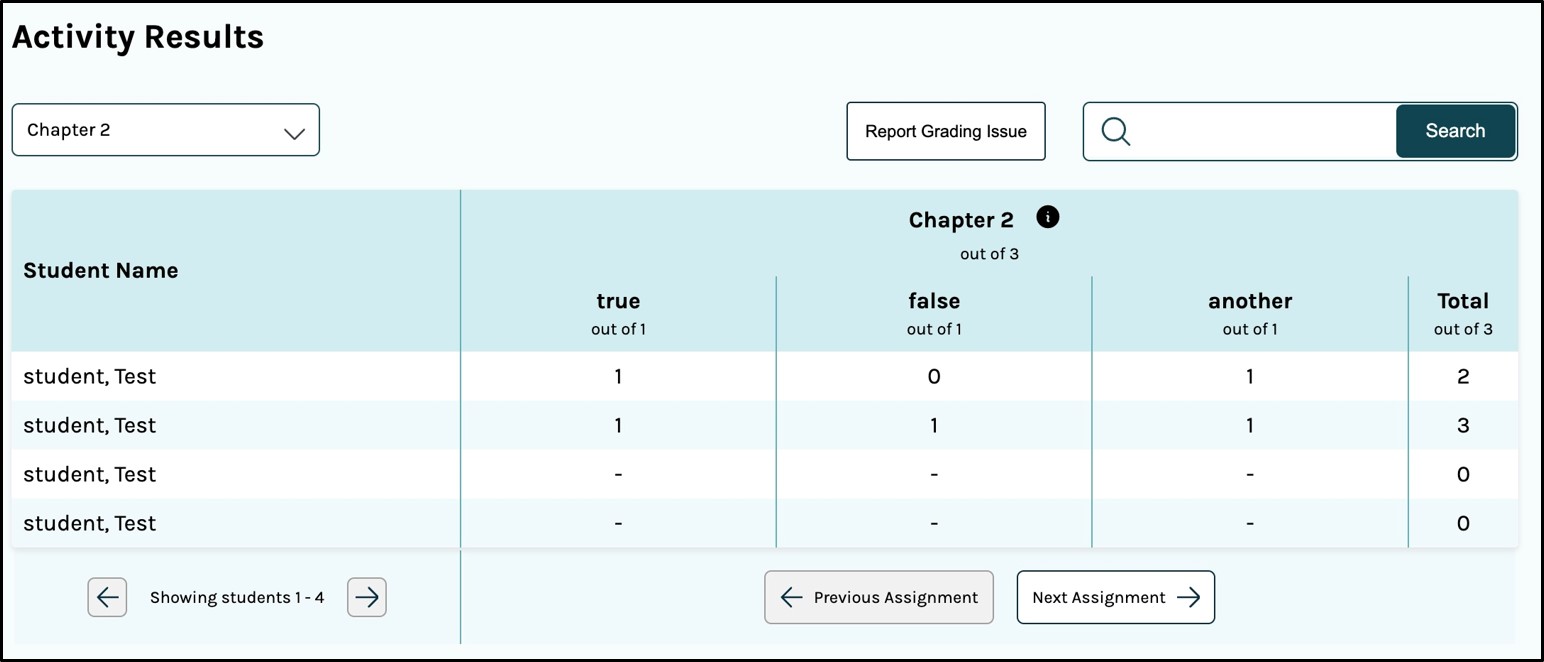Click the Chapter 2 table heading text
The image size is (1544, 662).
(x=961, y=220)
